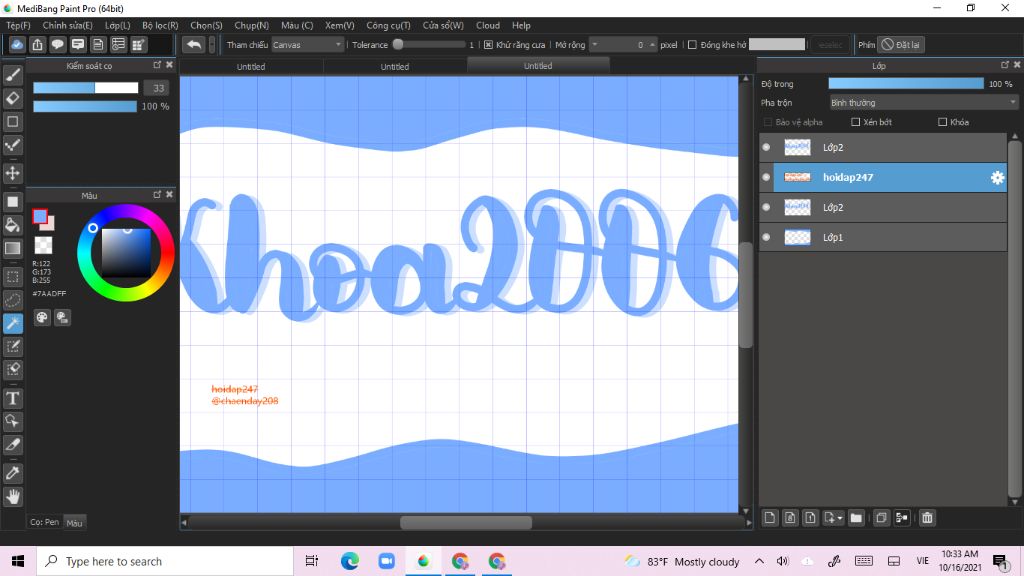Choose the Divide/knife tool

tap(12, 445)
